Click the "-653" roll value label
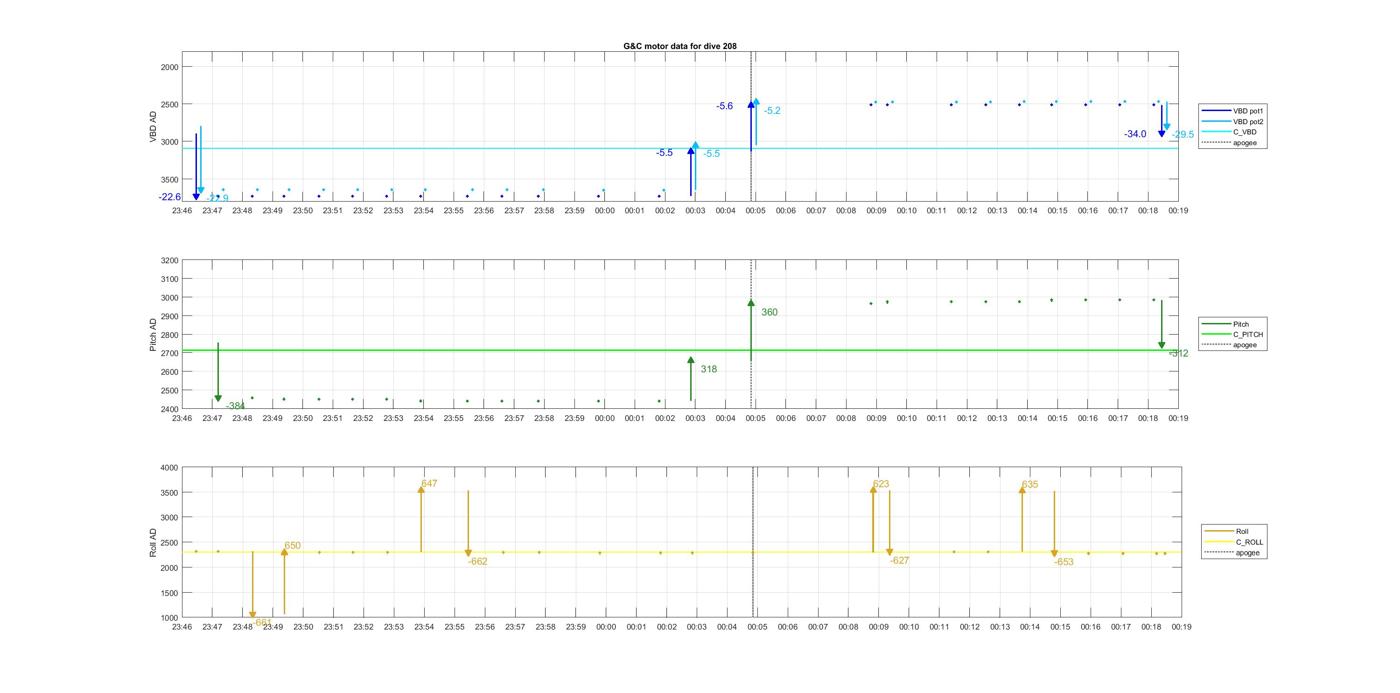Image resolution: width=1400 pixels, height=693 pixels. [1064, 562]
